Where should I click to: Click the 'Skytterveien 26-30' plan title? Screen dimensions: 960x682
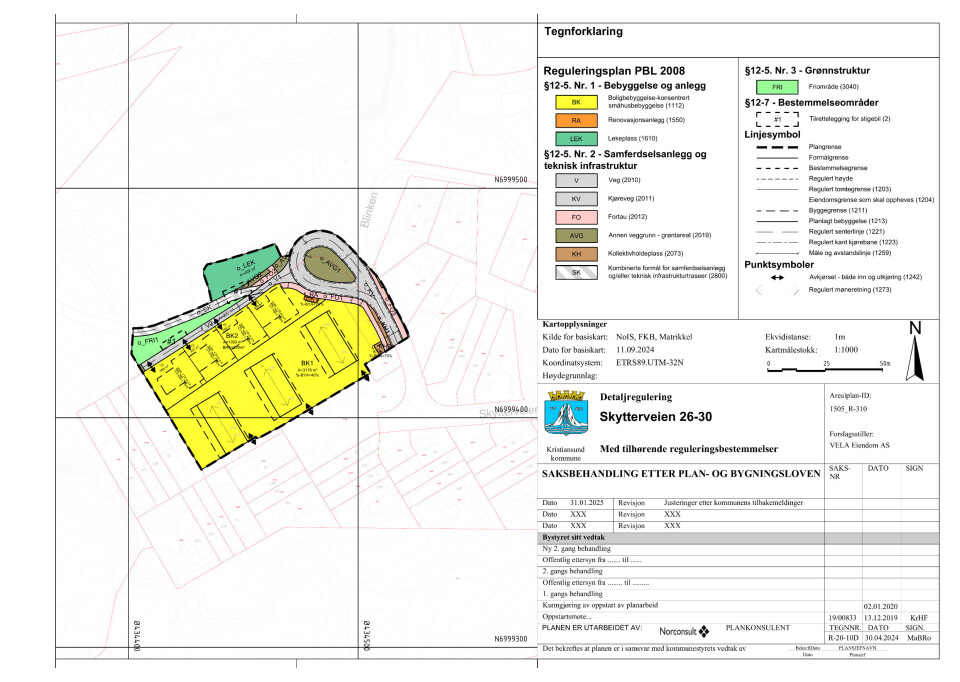pyautogui.click(x=656, y=418)
